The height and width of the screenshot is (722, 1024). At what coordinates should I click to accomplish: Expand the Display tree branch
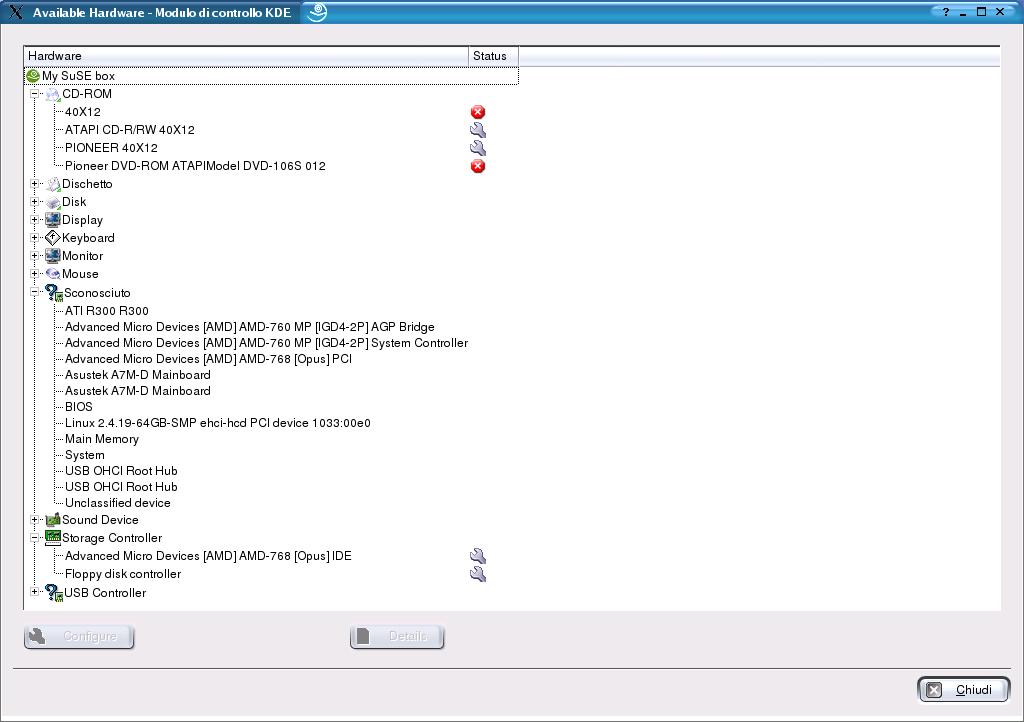pos(35,220)
